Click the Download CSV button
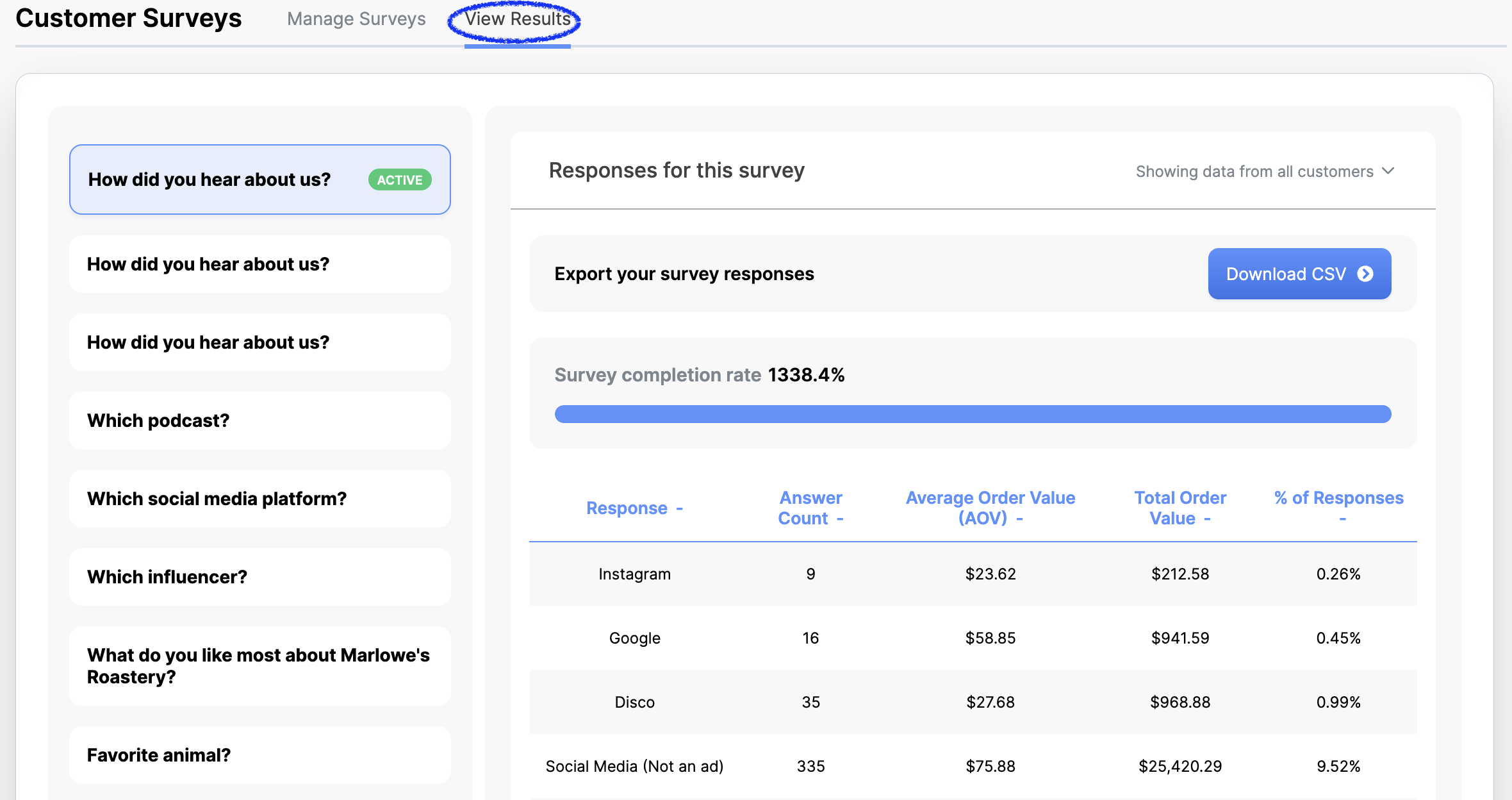Image resolution: width=1512 pixels, height=800 pixels. pos(1299,274)
